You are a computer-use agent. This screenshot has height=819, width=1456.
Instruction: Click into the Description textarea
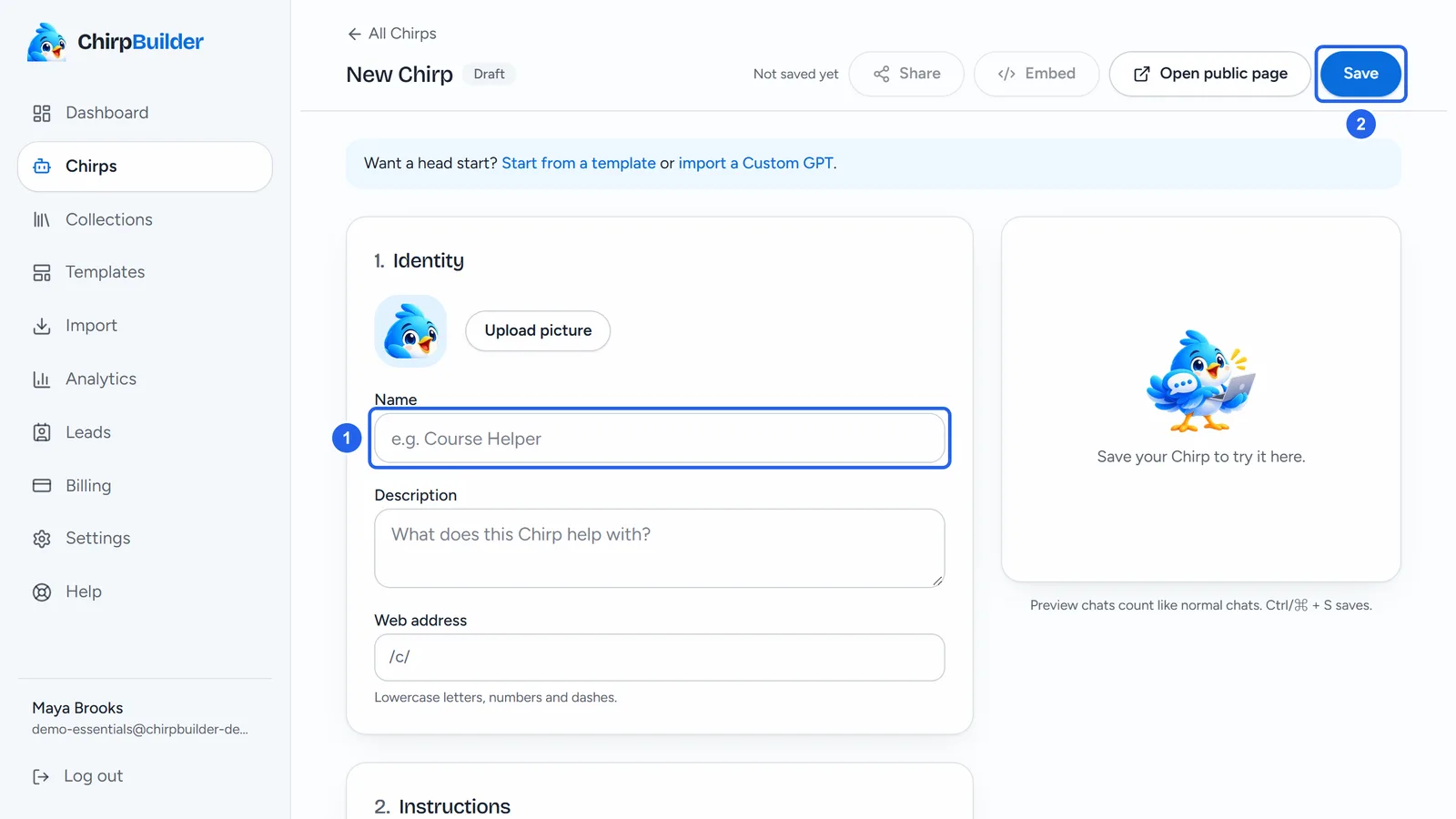[660, 548]
